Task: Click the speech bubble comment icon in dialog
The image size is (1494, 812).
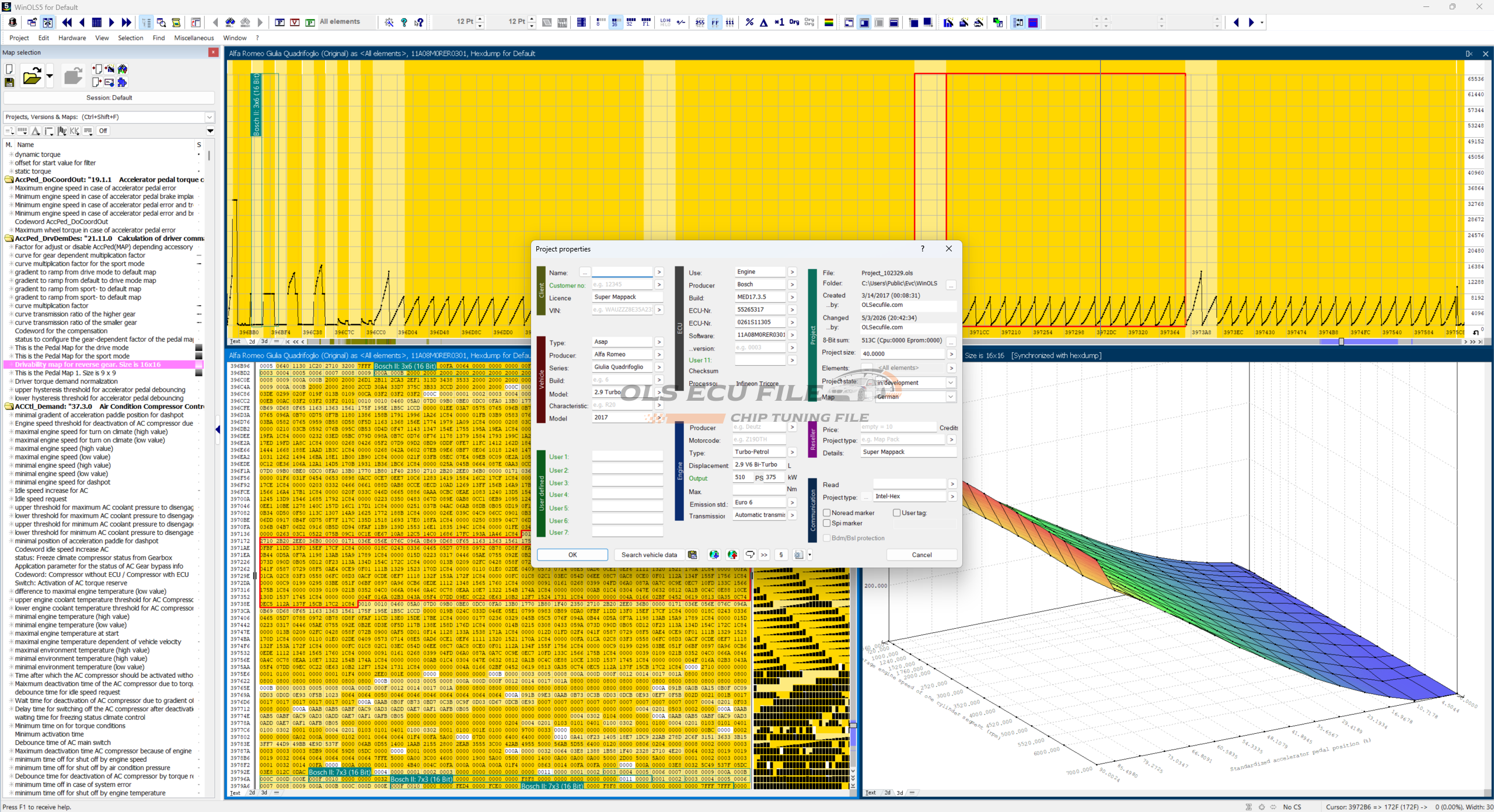Action: click(750, 555)
